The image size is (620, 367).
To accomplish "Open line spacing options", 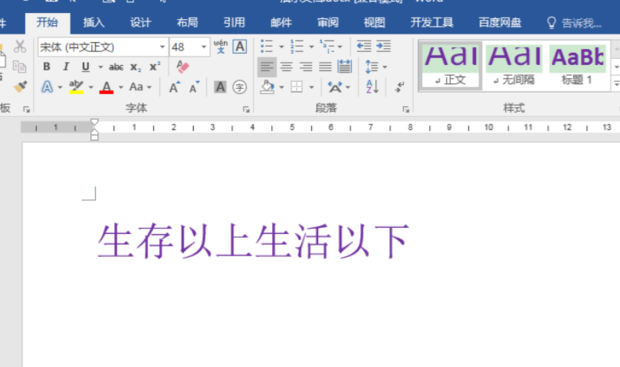I will (x=376, y=66).
